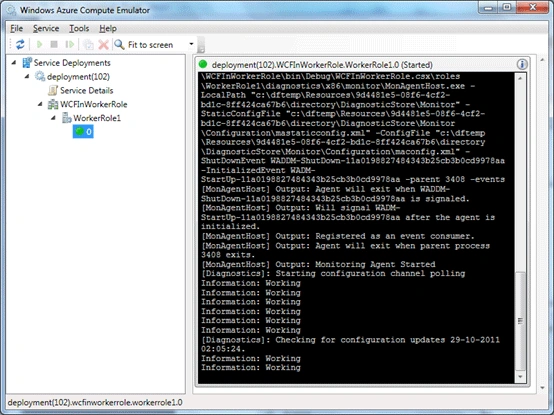Select WCFInWorkerRole in the tree
Image resolution: width=554 pixels, height=415 pixels.
tap(94, 105)
